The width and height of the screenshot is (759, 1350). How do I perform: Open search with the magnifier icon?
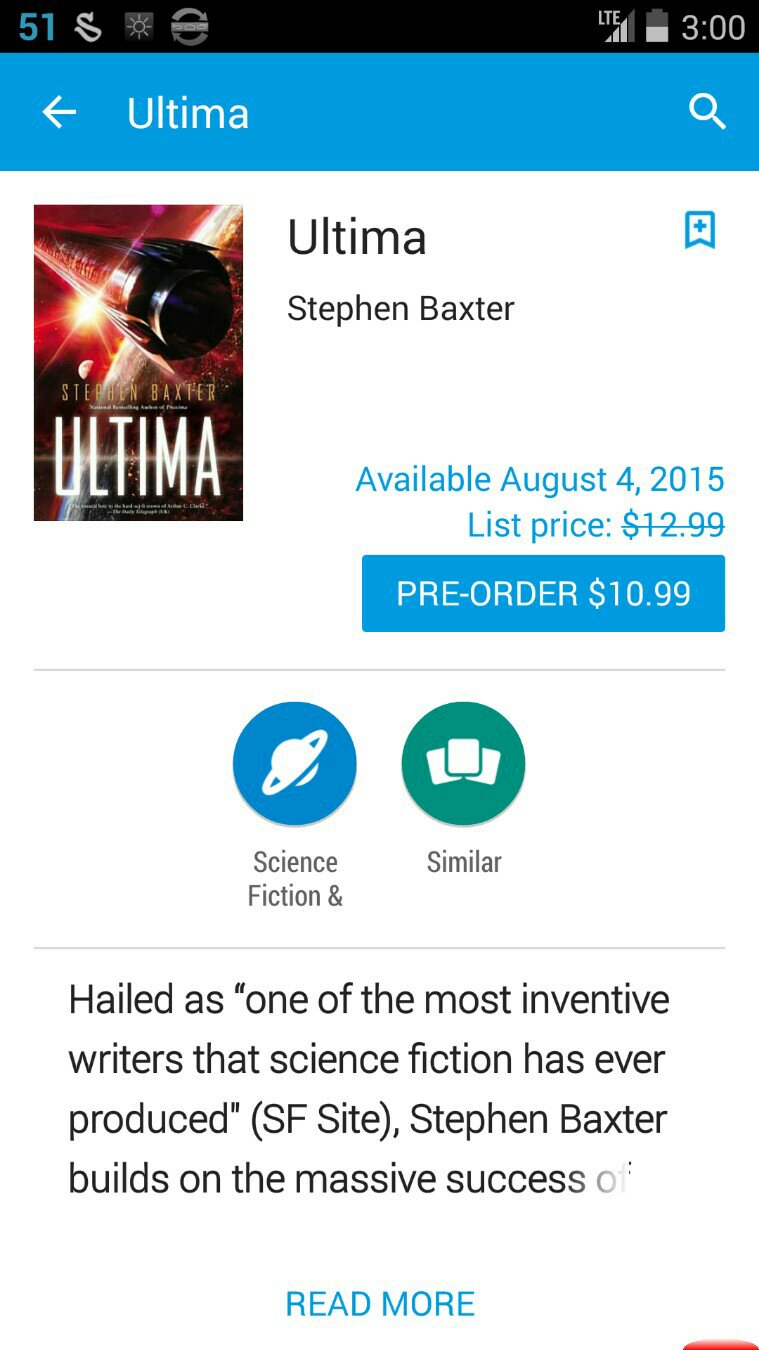point(707,112)
